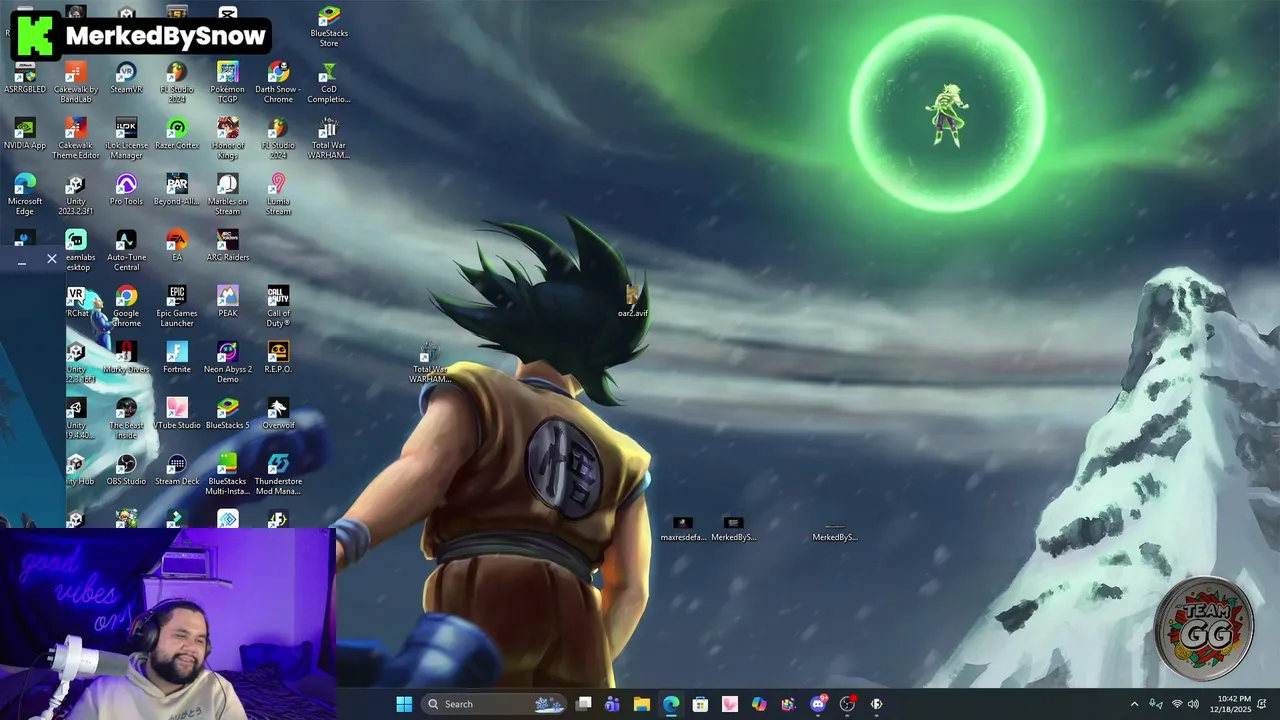Screen dimensions: 1280x720
Task: Select the Google Chrome desktop shortcut
Action: 126,307
